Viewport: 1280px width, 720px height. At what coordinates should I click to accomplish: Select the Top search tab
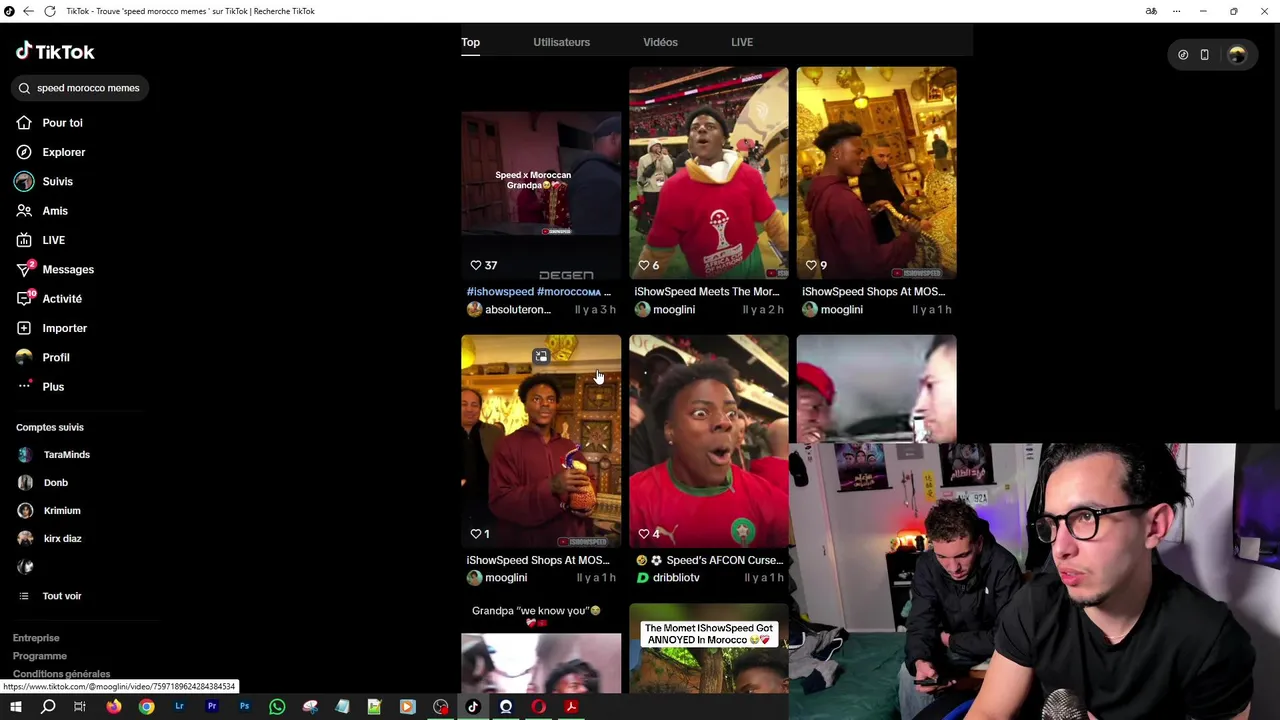point(470,42)
